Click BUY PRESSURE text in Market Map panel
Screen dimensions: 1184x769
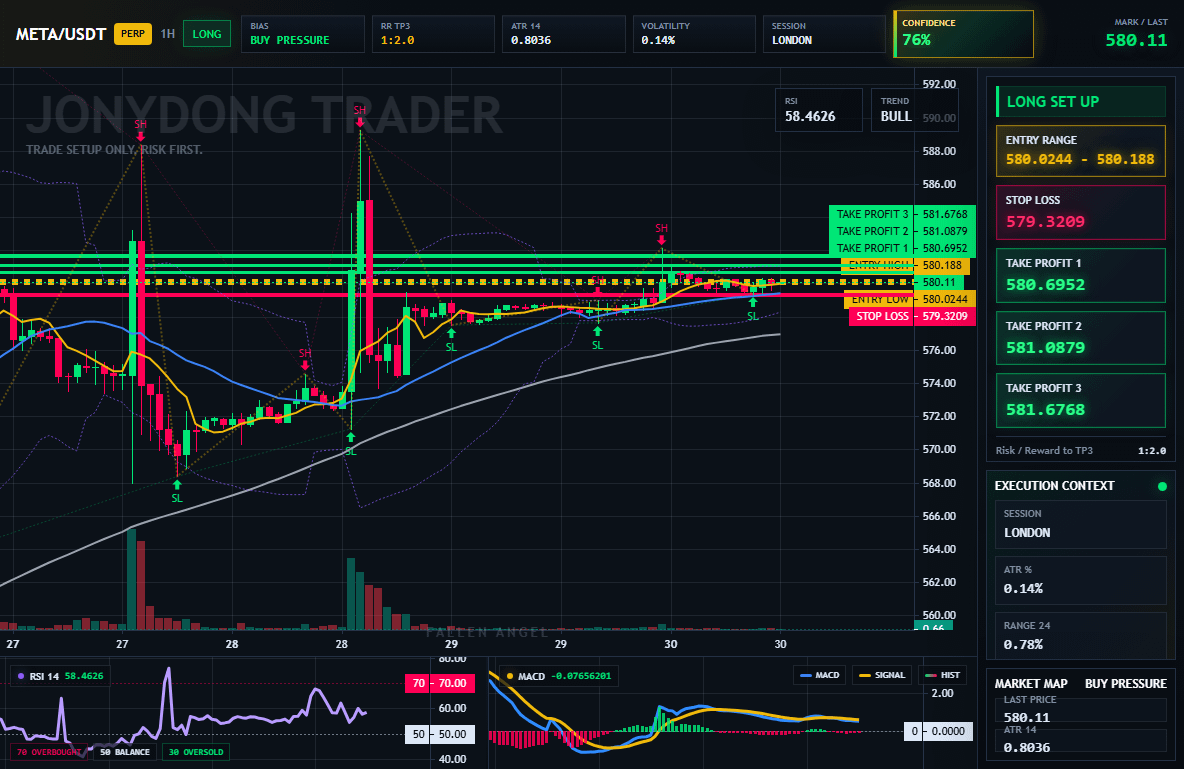pos(1126,684)
